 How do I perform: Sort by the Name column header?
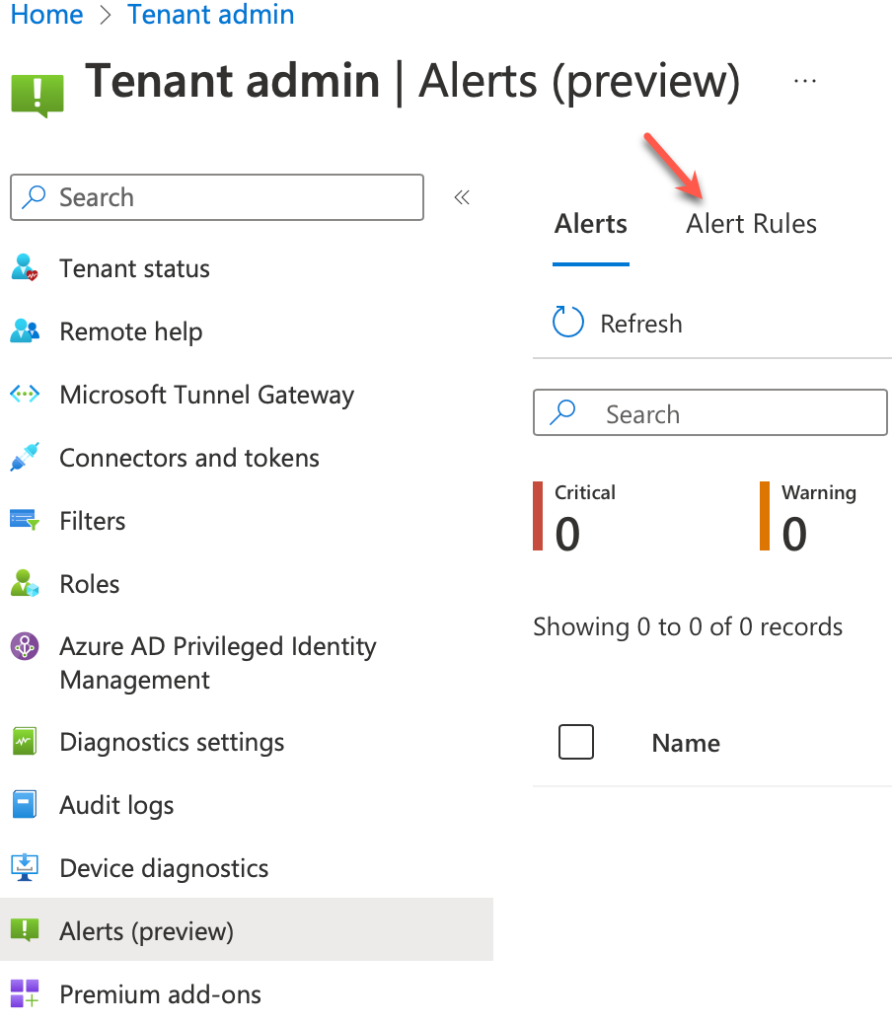click(686, 743)
